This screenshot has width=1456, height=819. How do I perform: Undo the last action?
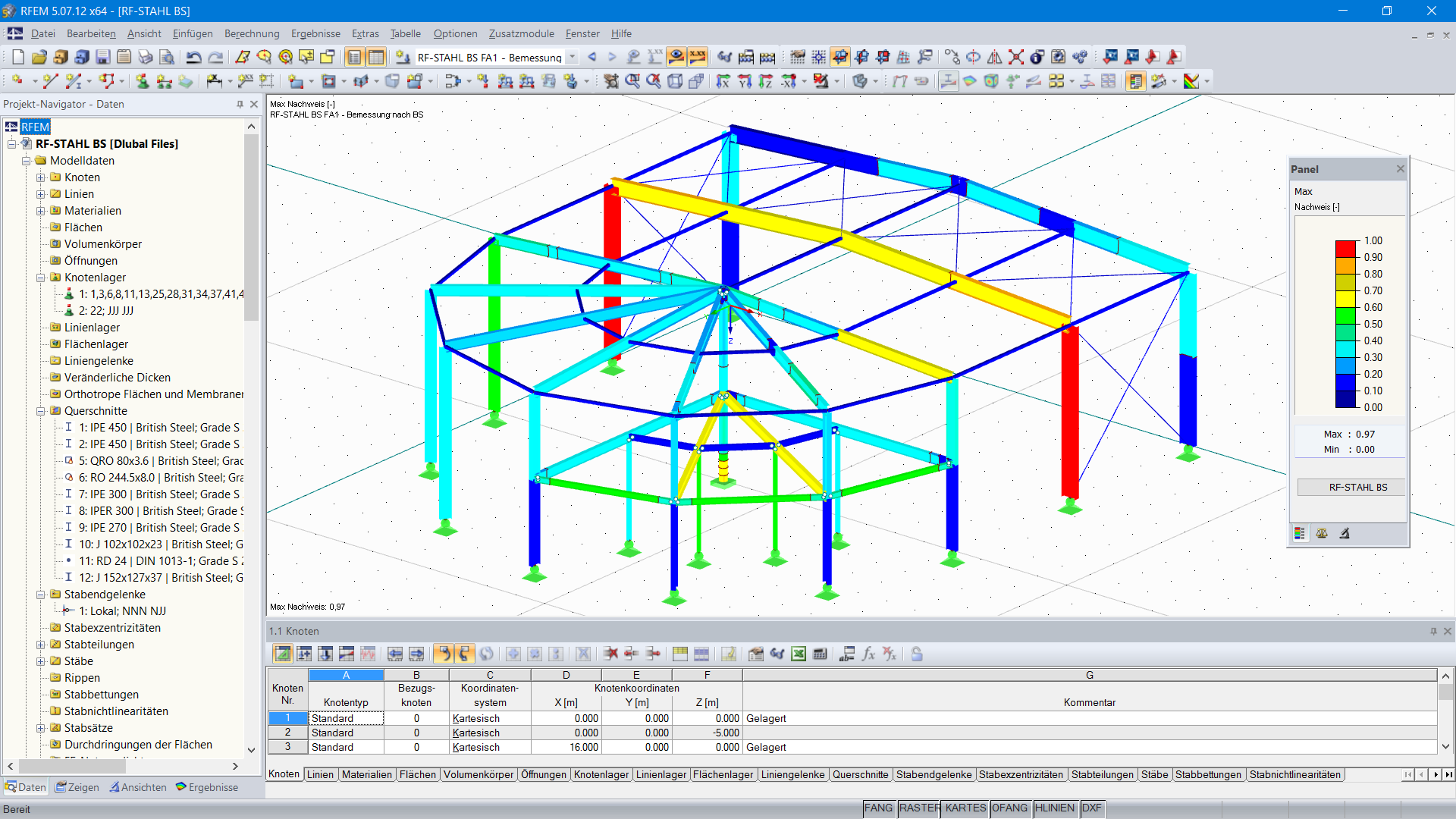[194, 57]
